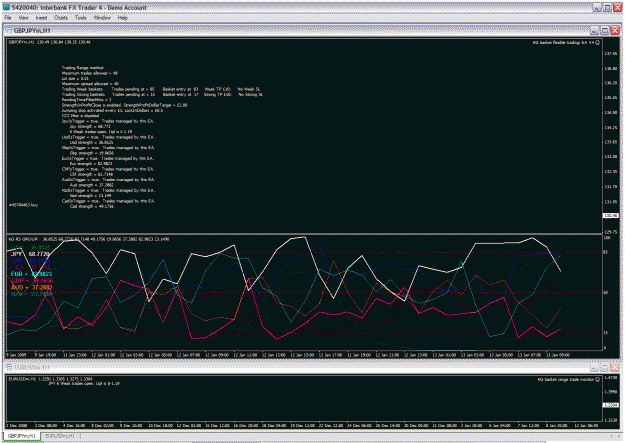Click the KG RS GROUP indicator label
This screenshot has height=443, width=625.
coord(23,239)
